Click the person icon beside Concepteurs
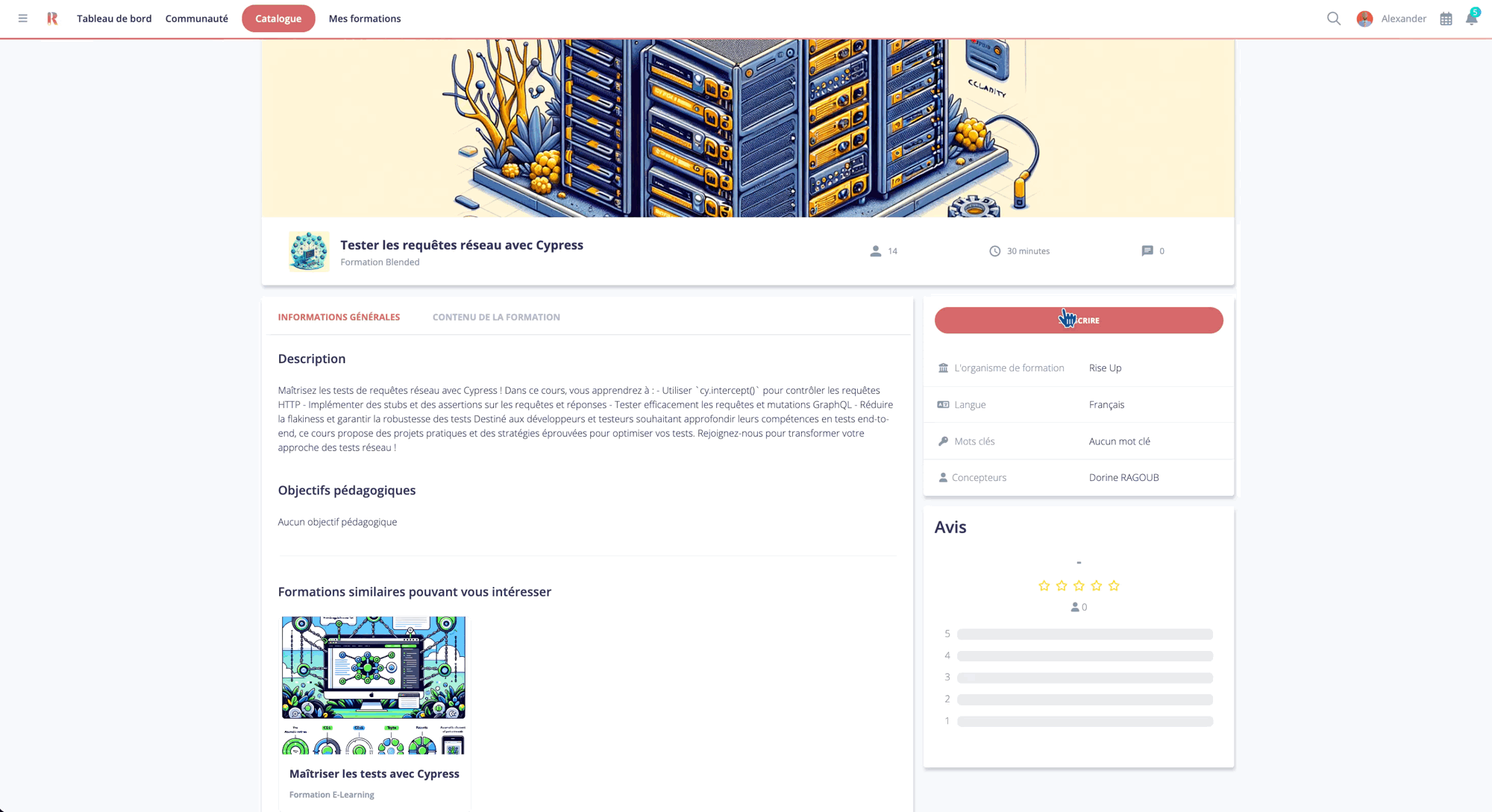The image size is (1492, 812). (943, 478)
